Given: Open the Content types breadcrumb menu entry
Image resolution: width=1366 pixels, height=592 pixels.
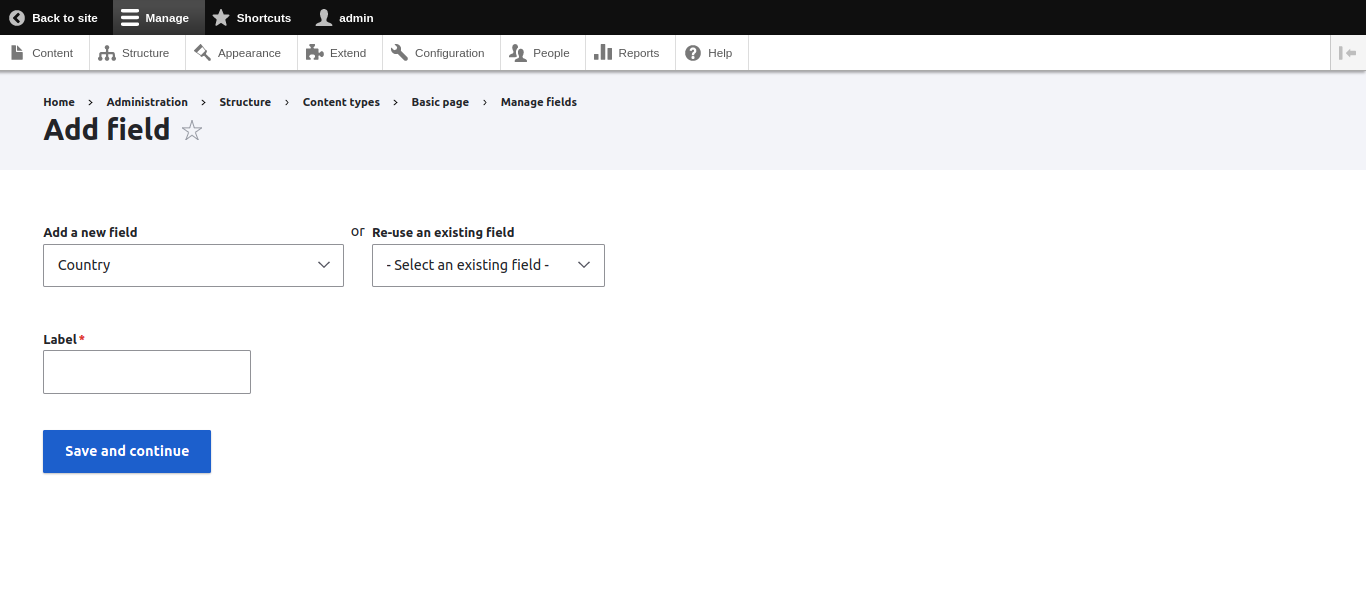Looking at the screenshot, I should pos(341,101).
